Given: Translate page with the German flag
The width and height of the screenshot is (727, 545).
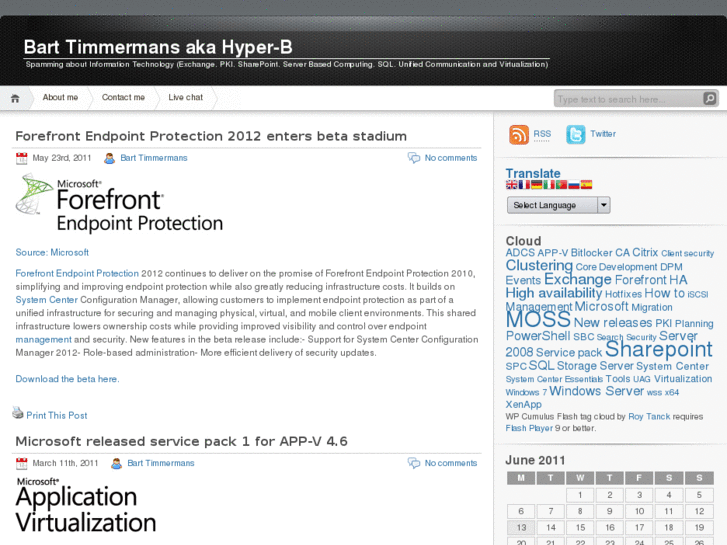Looking at the screenshot, I should [536, 185].
